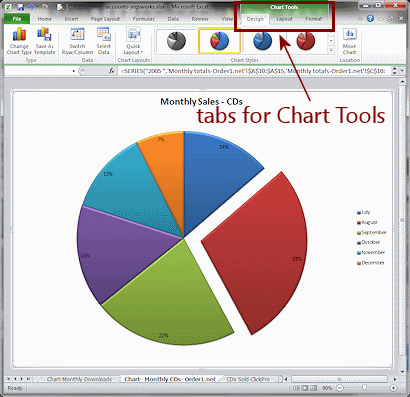Click the zoom in plus button
The width and height of the screenshot is (410, 397).
[x=393, y=388]
